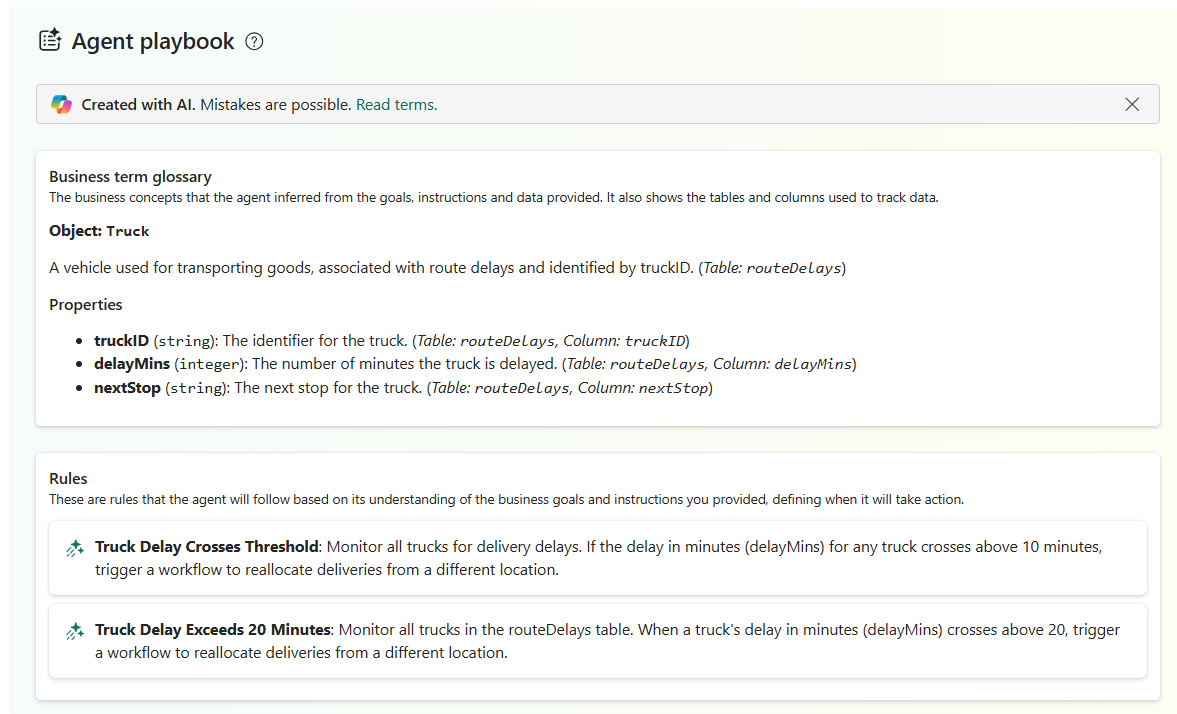The image size is (1177, 714).
Task: Click the Properties subheading
Action: 85,304
